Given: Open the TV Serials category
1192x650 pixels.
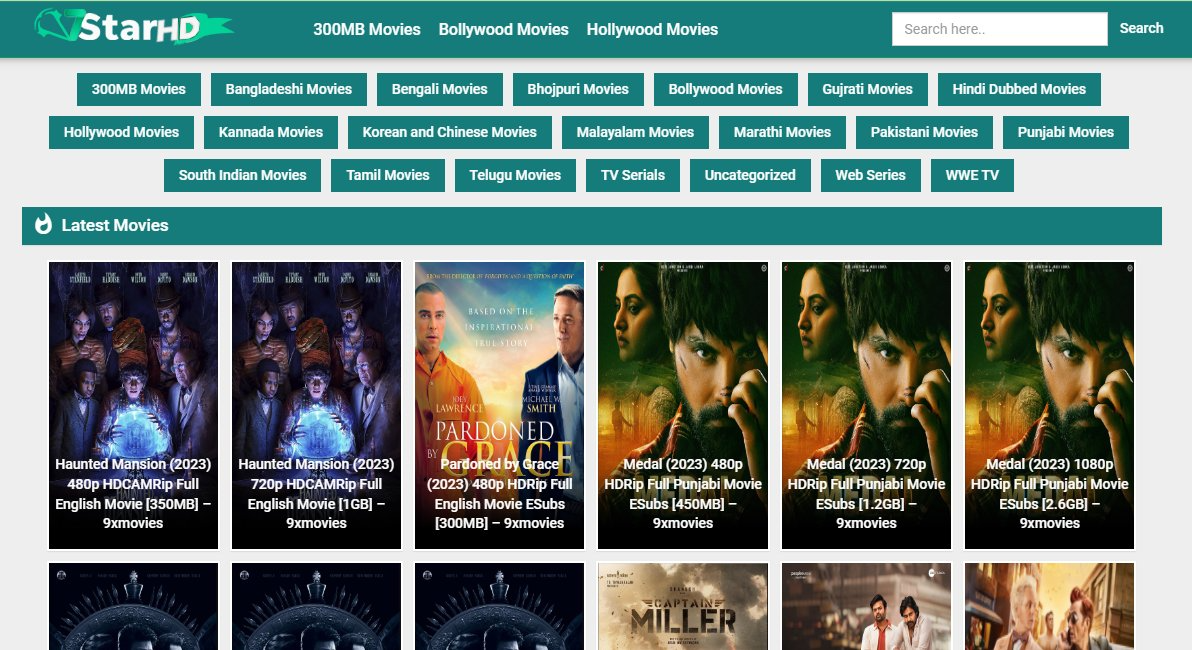Looking at the screenshot, I should (632, 175).
